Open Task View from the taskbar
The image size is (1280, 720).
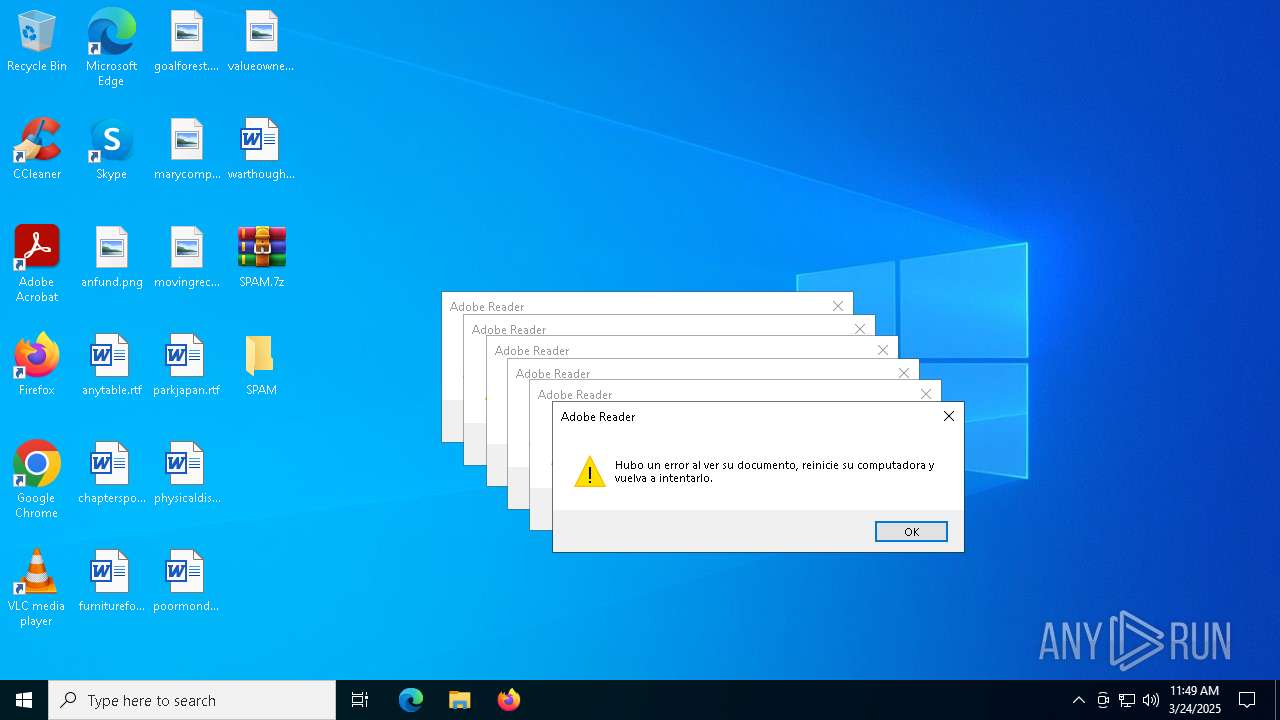pos(360,700)
